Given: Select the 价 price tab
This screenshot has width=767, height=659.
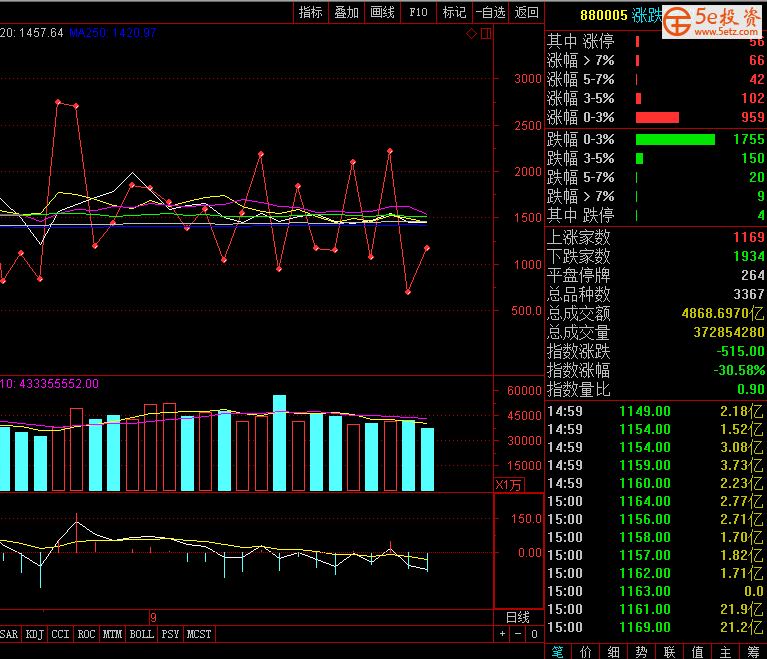Looking at the screenshot, I should tap(586, 652).
